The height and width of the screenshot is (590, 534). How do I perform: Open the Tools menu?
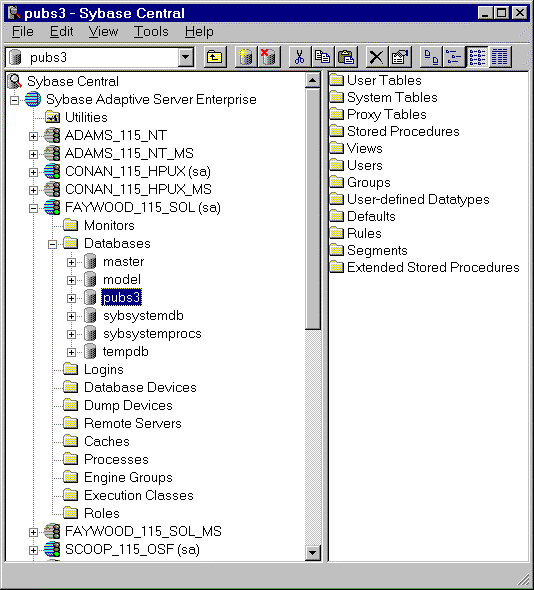coord(151,32)
